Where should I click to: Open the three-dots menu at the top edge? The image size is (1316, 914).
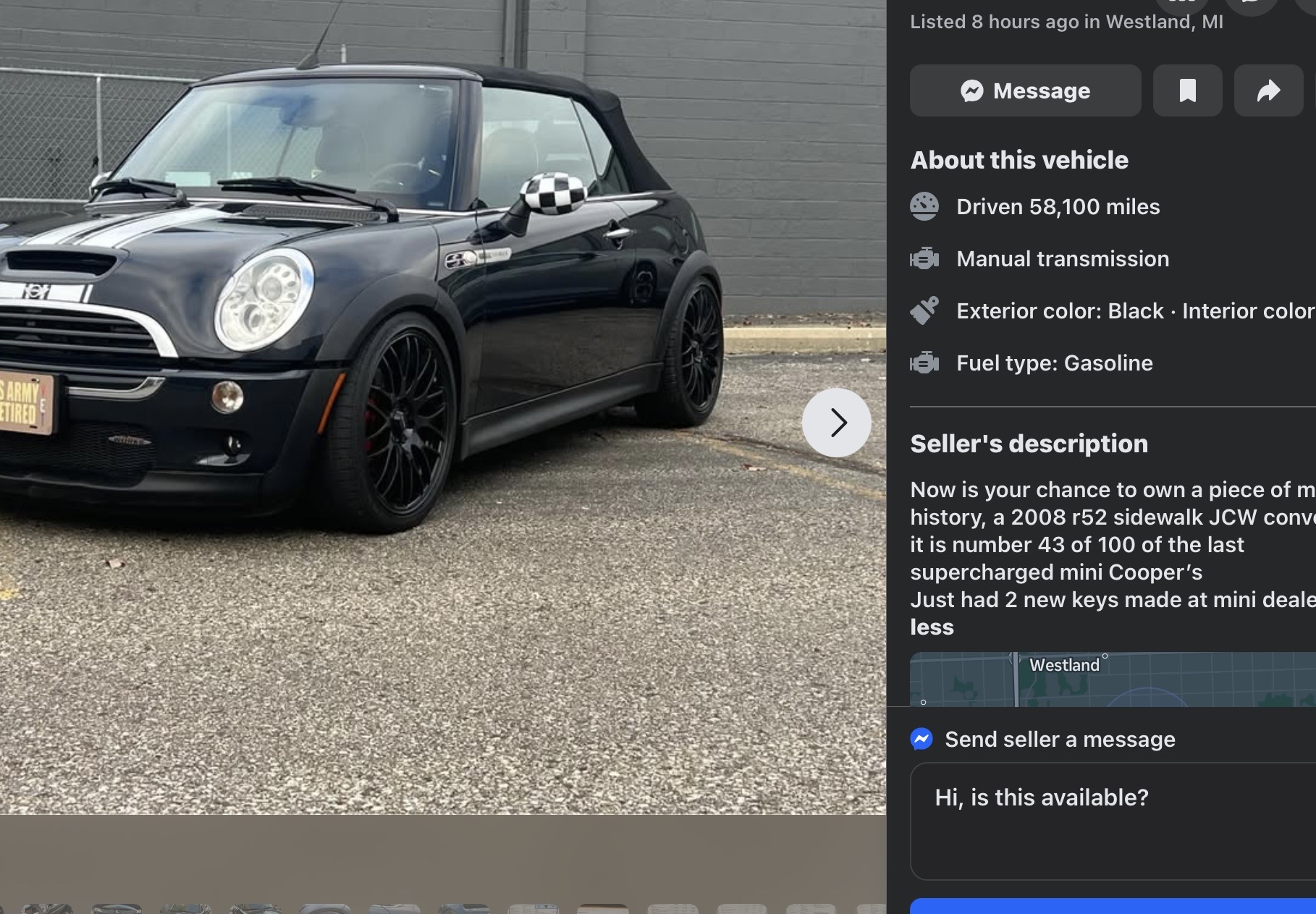(x=1181, y=4)
